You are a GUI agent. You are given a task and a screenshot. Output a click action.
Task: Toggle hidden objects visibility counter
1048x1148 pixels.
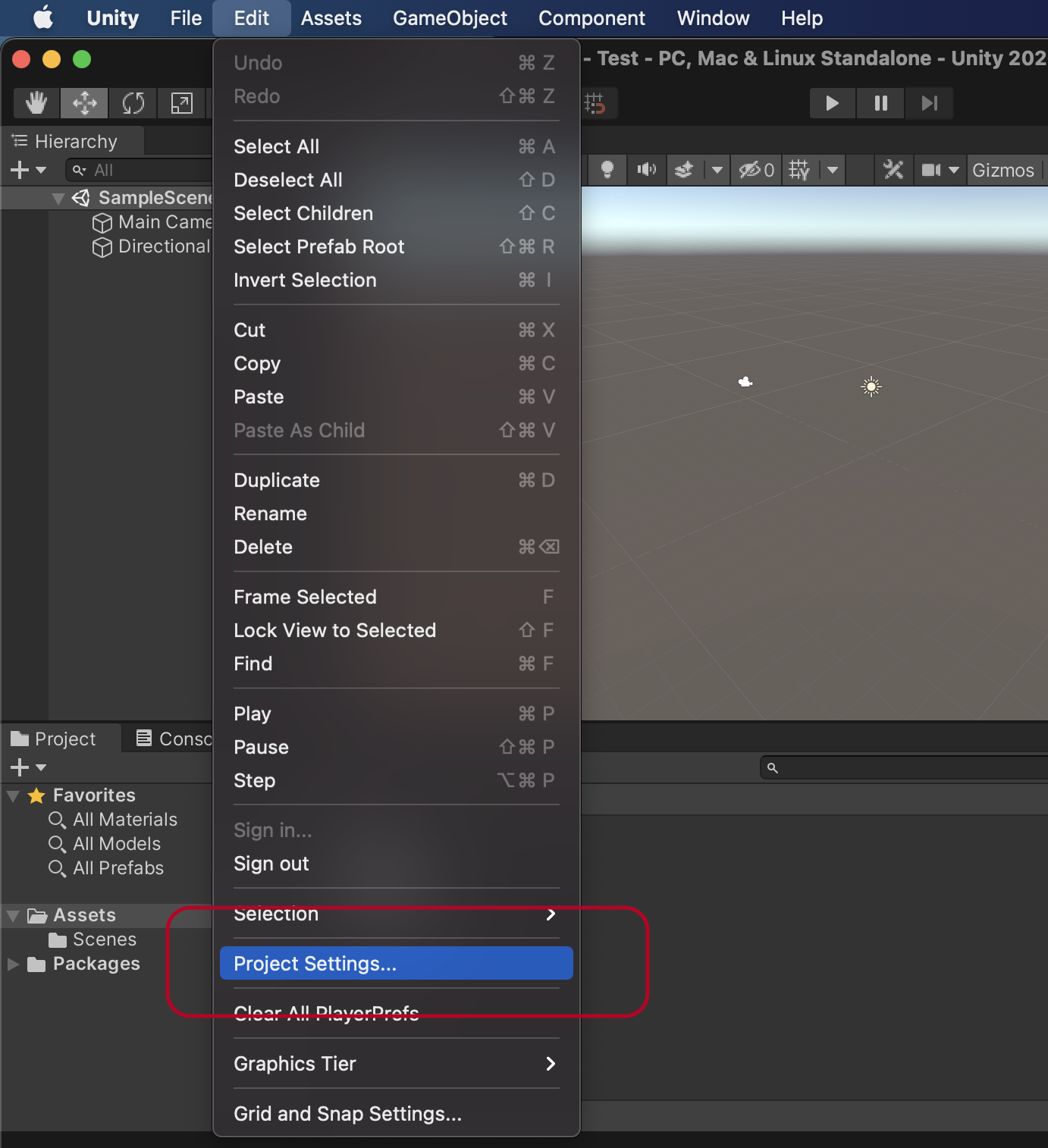[x=756, y=170]
